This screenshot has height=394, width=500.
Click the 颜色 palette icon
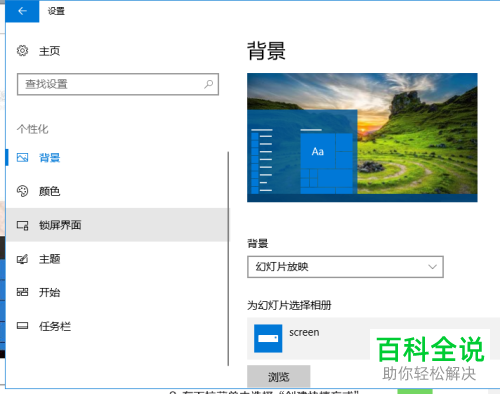pyautogui.click(x=22, y=191)
